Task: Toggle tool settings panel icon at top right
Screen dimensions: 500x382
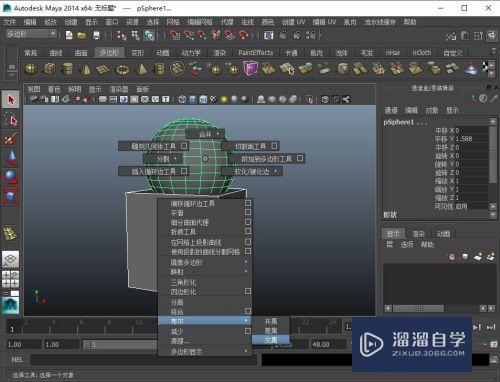Action: 479,36
